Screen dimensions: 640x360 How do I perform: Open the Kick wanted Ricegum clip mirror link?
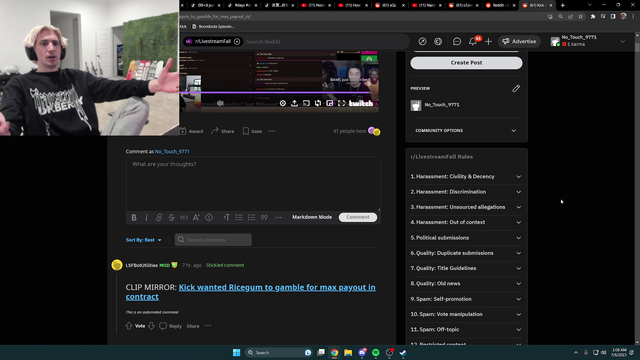[x=251, y=292]
